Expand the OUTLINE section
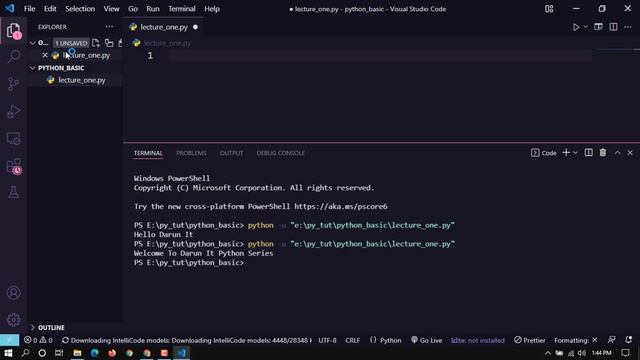 33,327
